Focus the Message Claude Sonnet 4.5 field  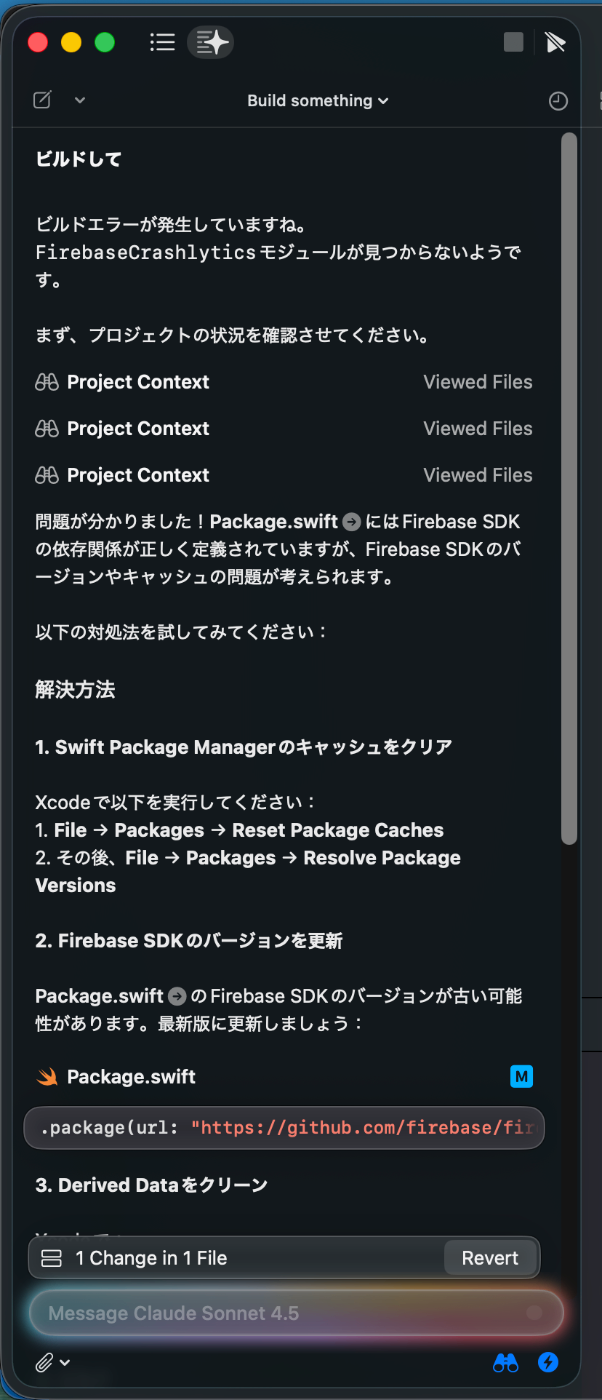280,1313
